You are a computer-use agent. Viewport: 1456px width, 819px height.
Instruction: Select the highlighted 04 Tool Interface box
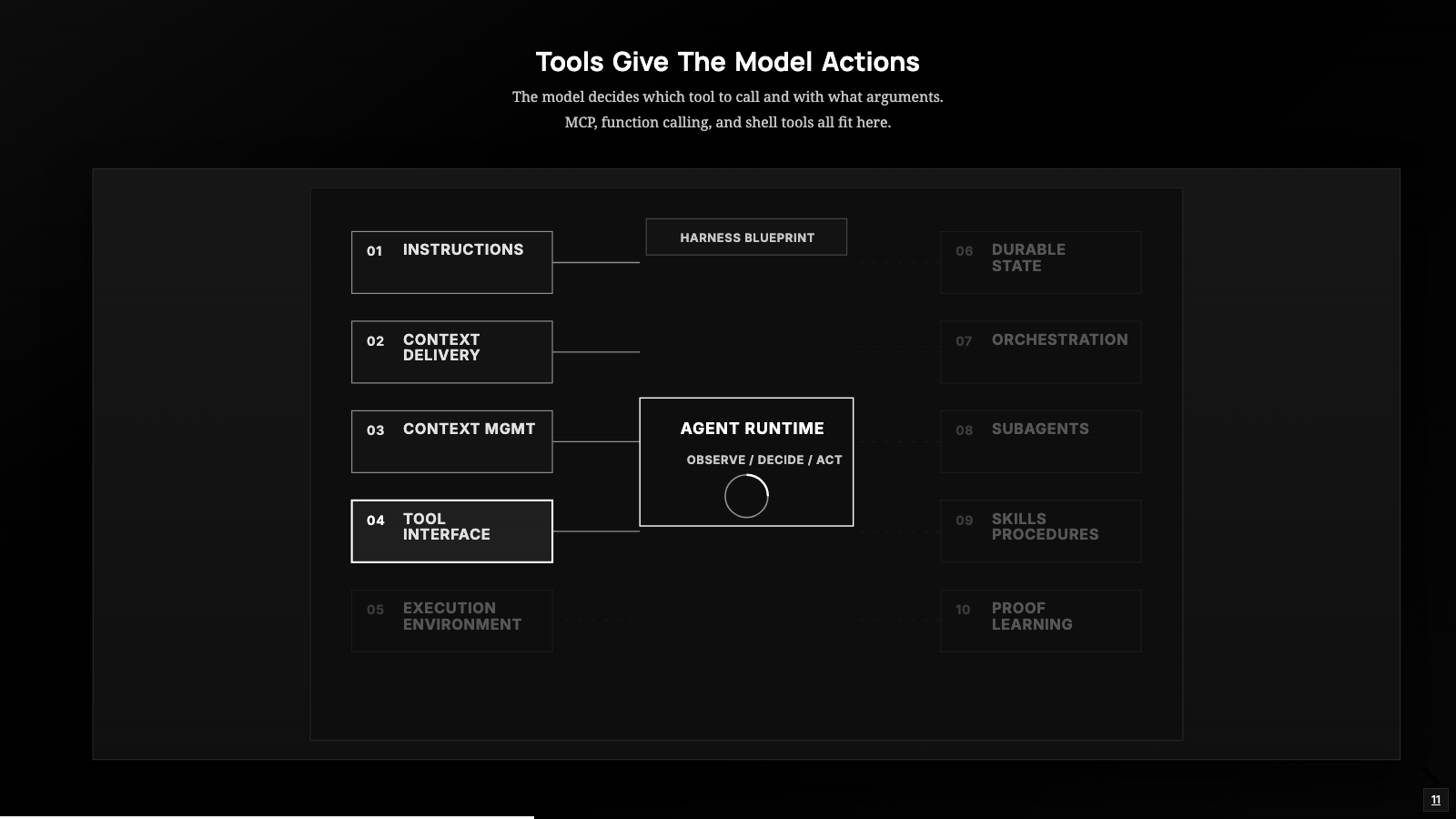pyautogui.click(x=451, y=531)
